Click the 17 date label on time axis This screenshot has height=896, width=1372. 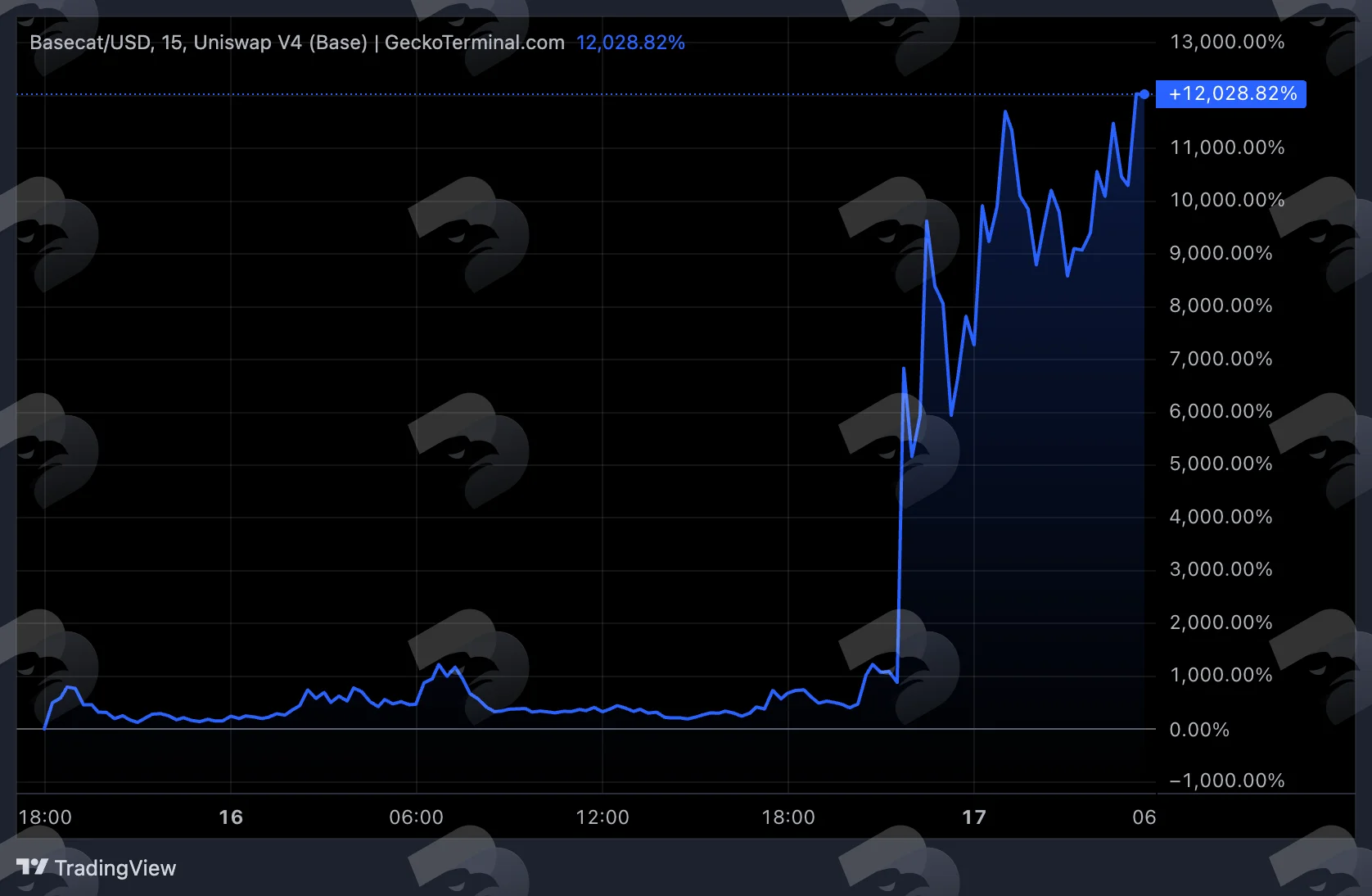974,817
